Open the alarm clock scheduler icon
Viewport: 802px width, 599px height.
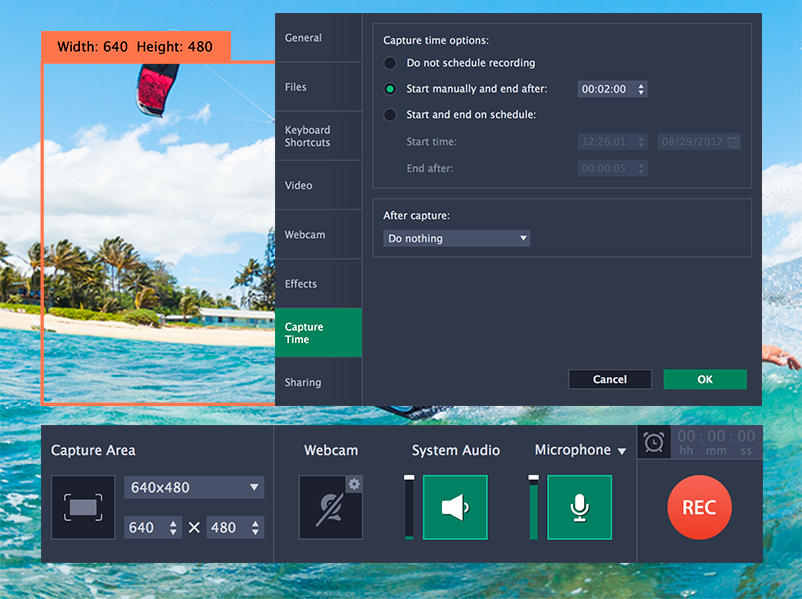pyautogui.click(x=654, y=442)
